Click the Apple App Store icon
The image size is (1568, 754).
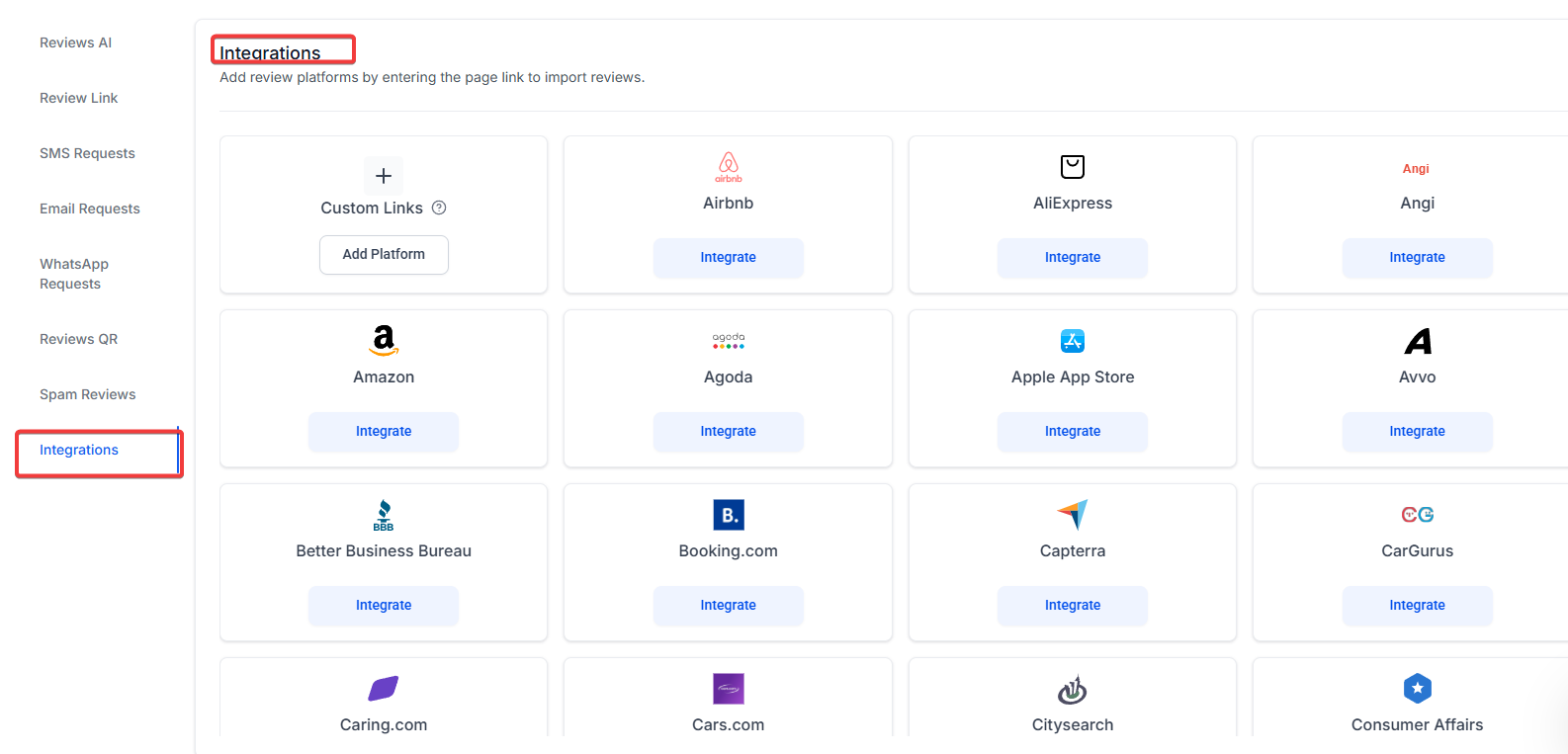tap(1073, 341)
